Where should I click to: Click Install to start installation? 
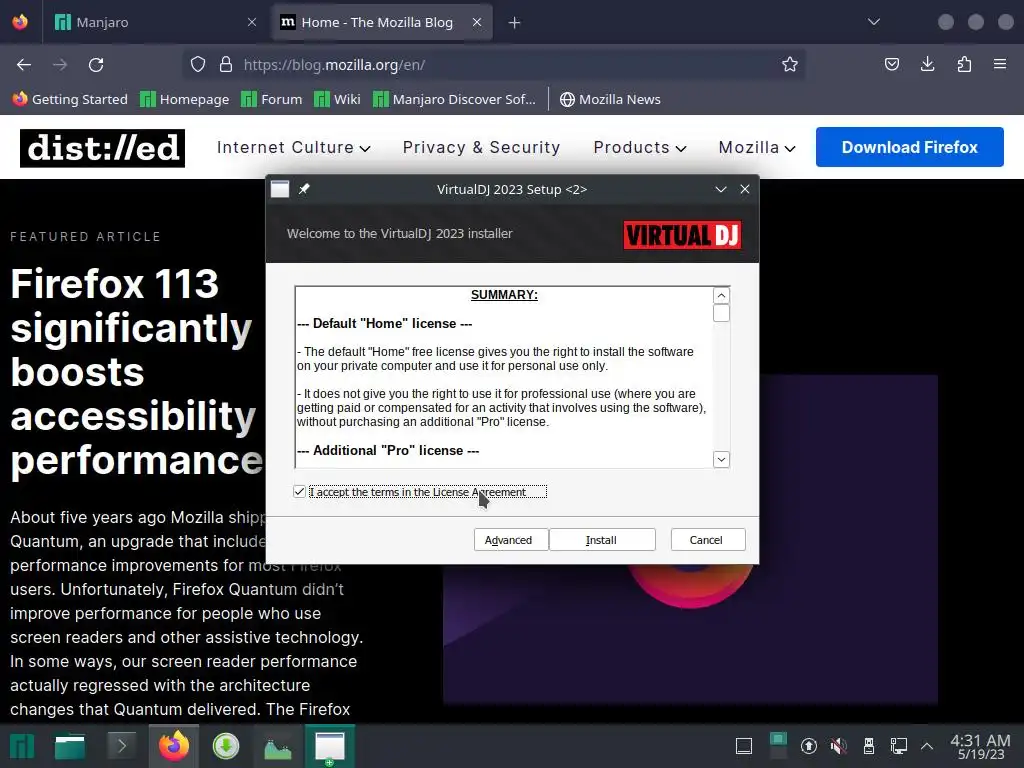pyautogui.click(x=602, y=540)
